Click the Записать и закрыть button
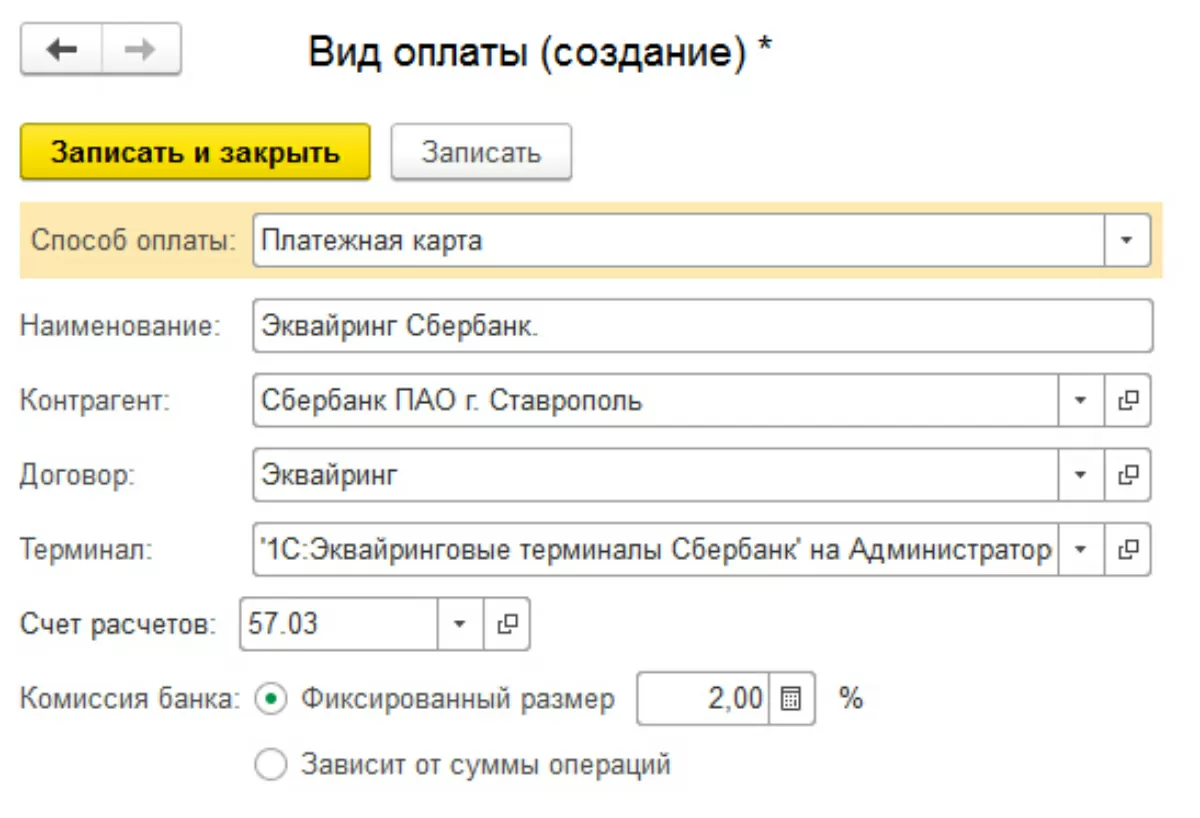The image size is (1200, 818). (195, 152)
